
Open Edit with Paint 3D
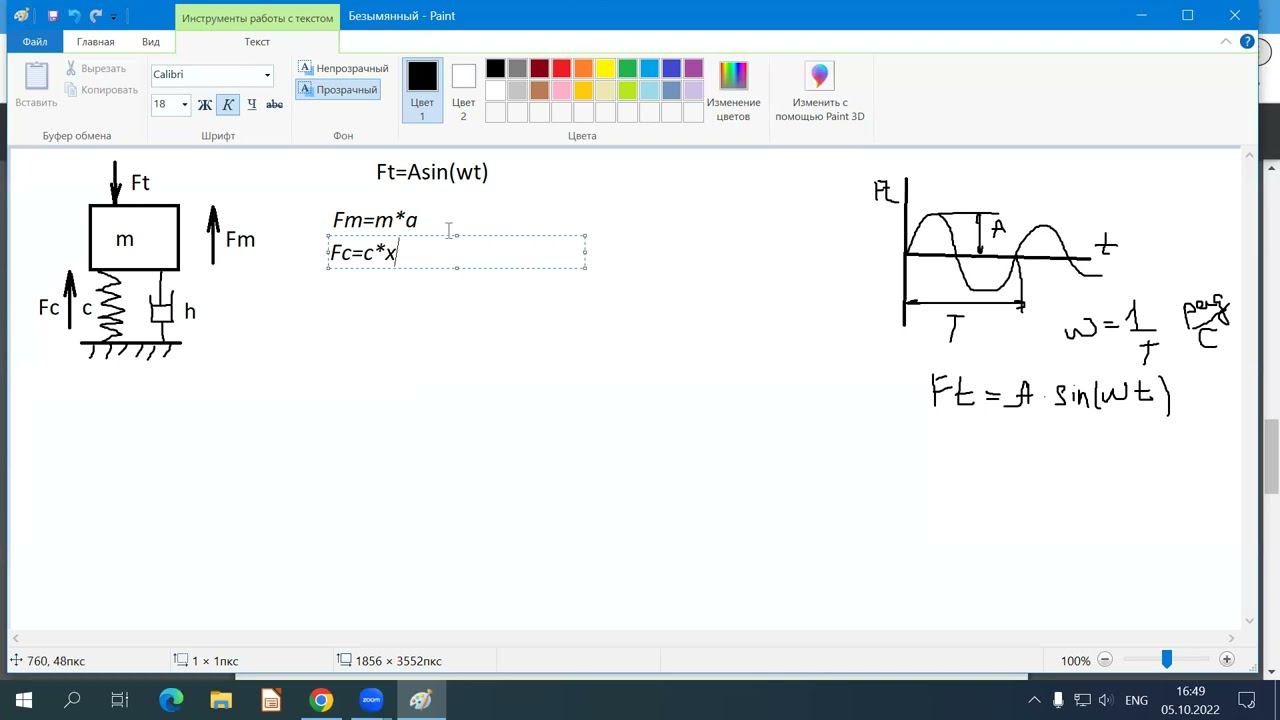click(820, 90)
